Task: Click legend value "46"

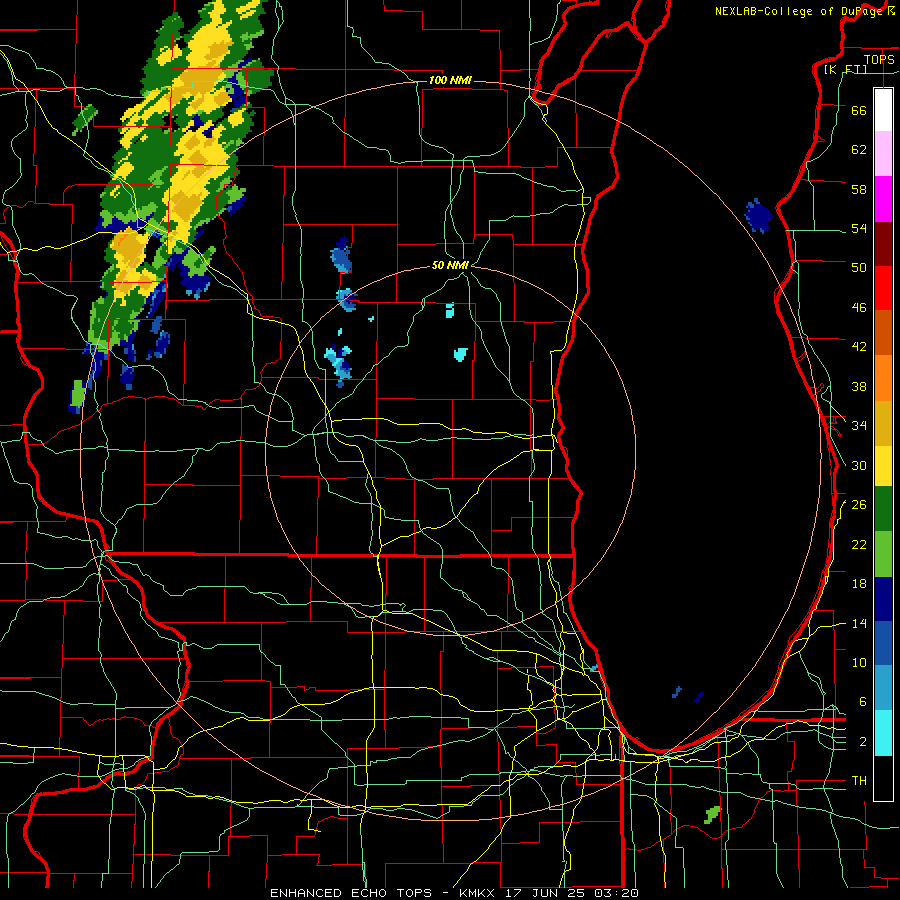Action: pyautogui.click(x=859, y=308)
